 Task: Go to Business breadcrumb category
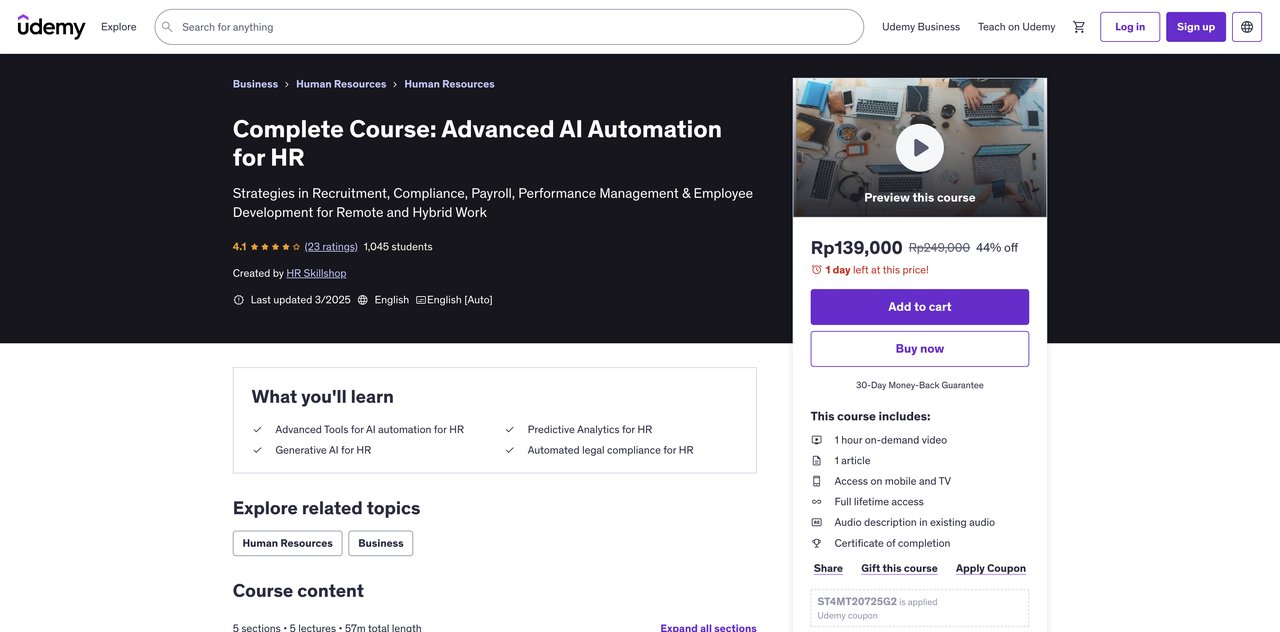point(255,84)
